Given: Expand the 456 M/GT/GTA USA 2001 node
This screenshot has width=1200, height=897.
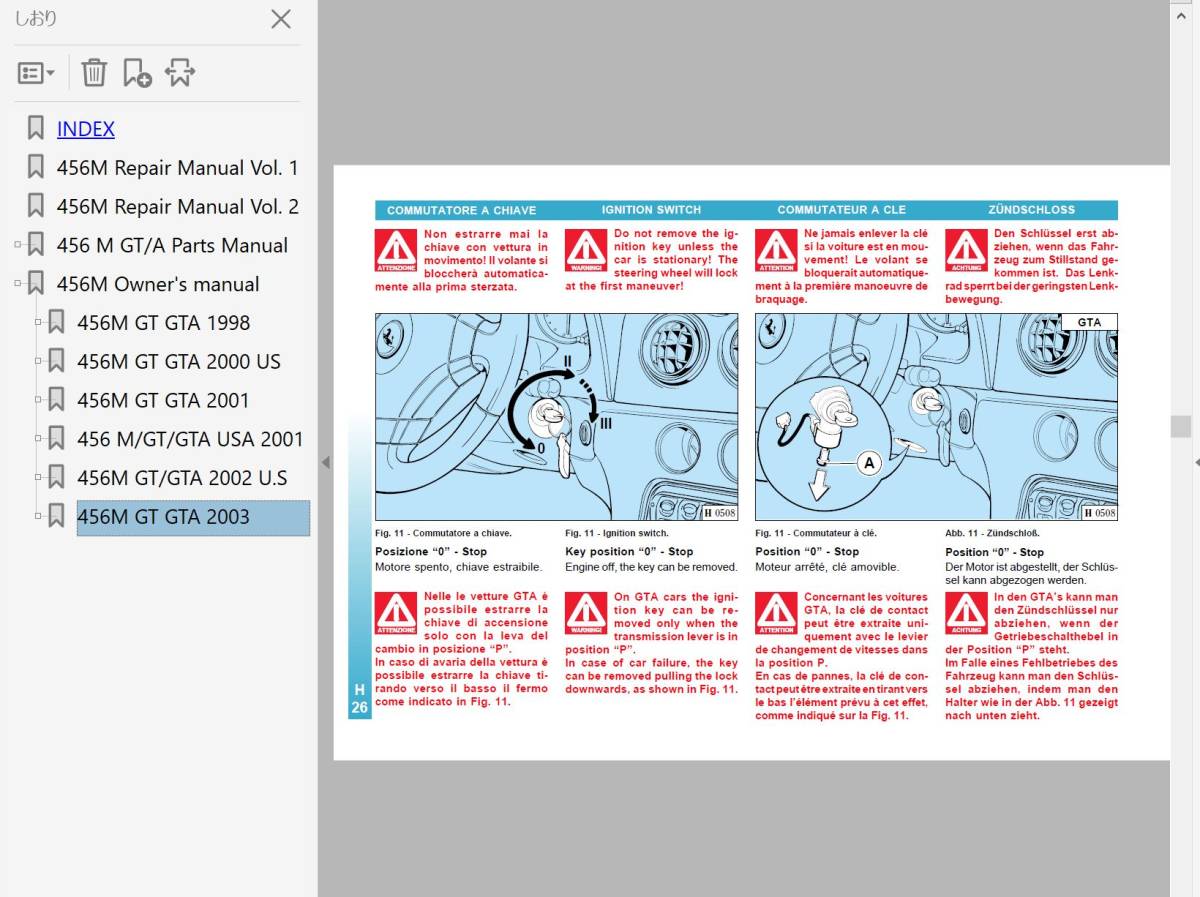Looking at the screenshot, I should (39, 439).
